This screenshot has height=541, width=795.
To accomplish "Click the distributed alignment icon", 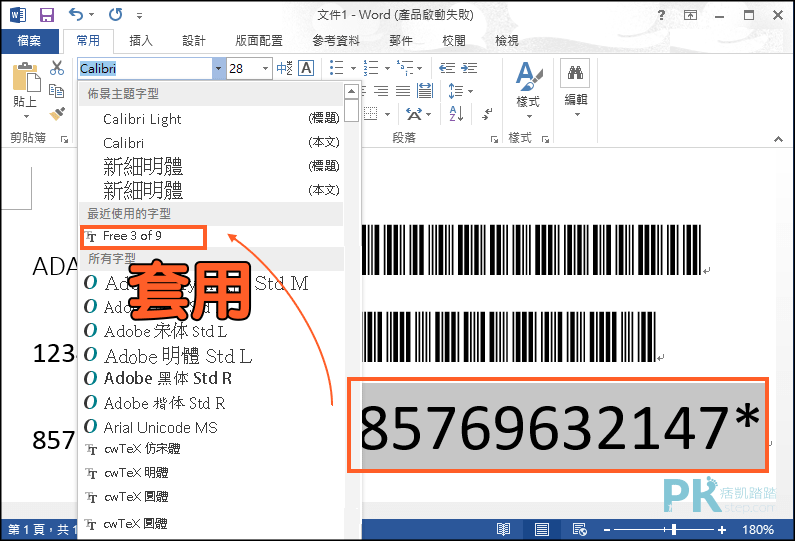I will (x=425, y=91).
